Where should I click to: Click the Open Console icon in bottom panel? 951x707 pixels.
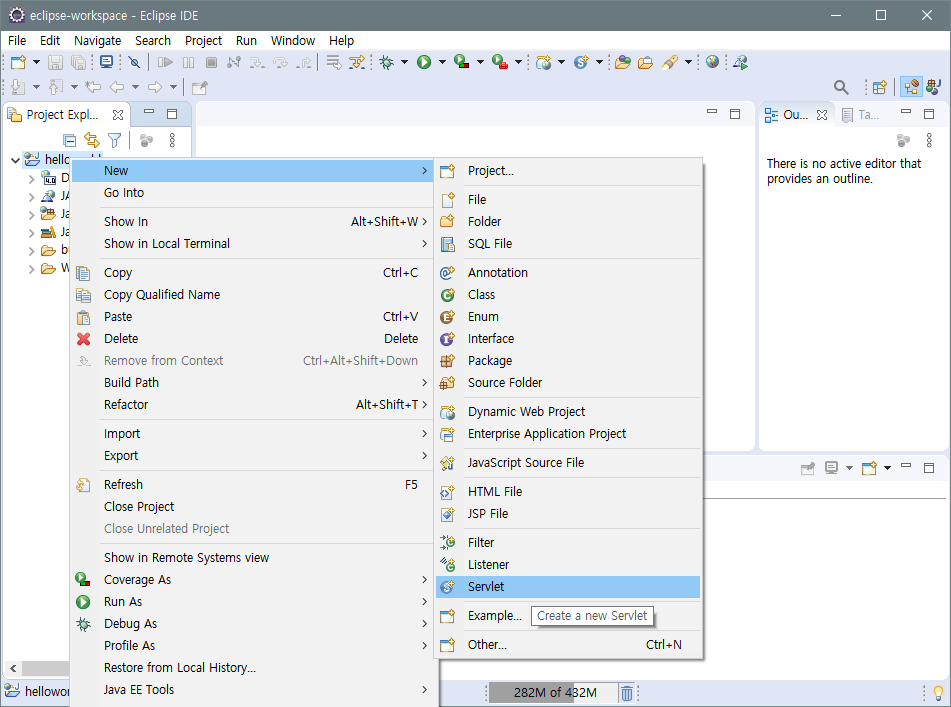869,468
